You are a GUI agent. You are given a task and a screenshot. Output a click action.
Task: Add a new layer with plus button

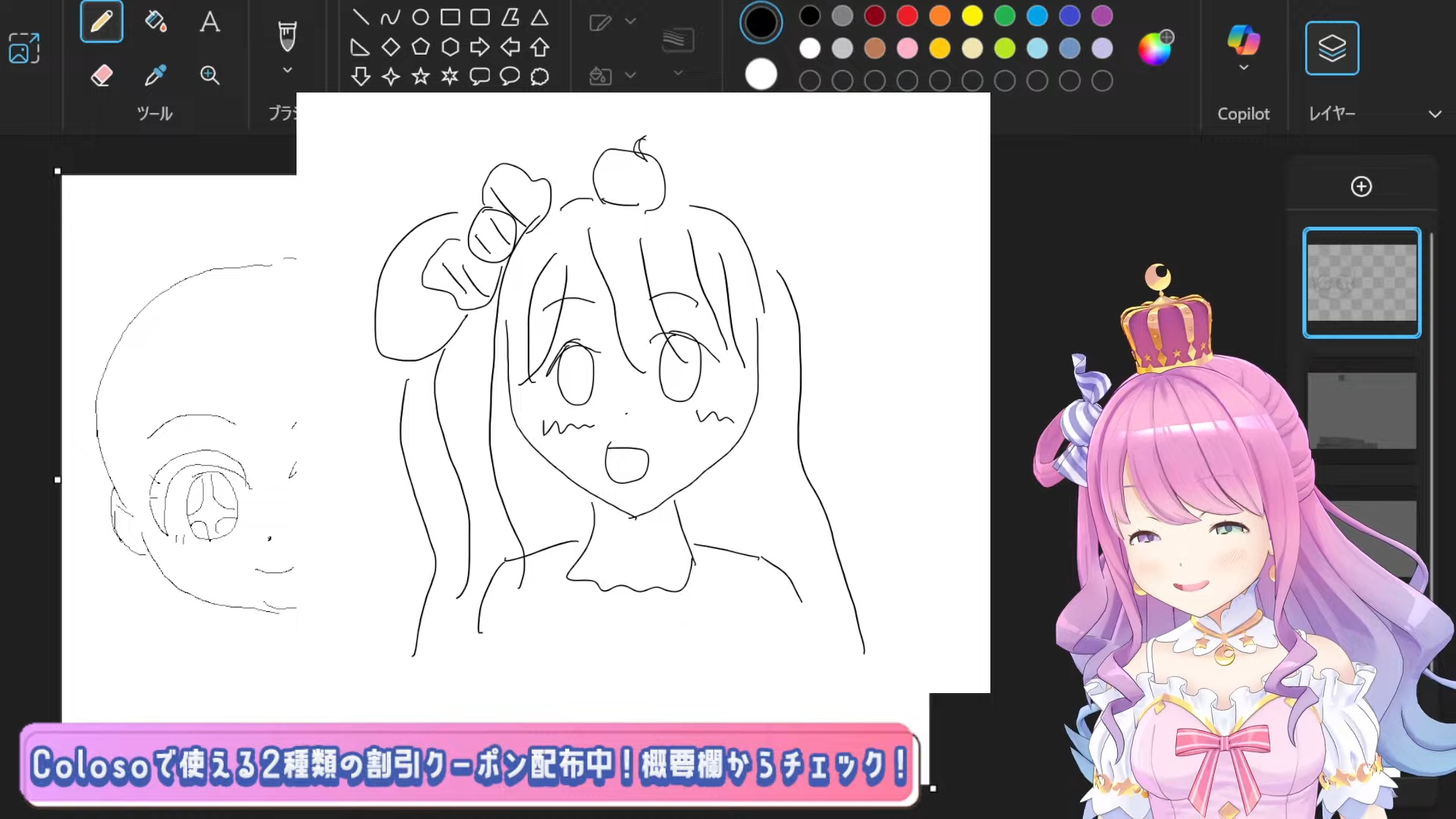(x=1361, y=187)
